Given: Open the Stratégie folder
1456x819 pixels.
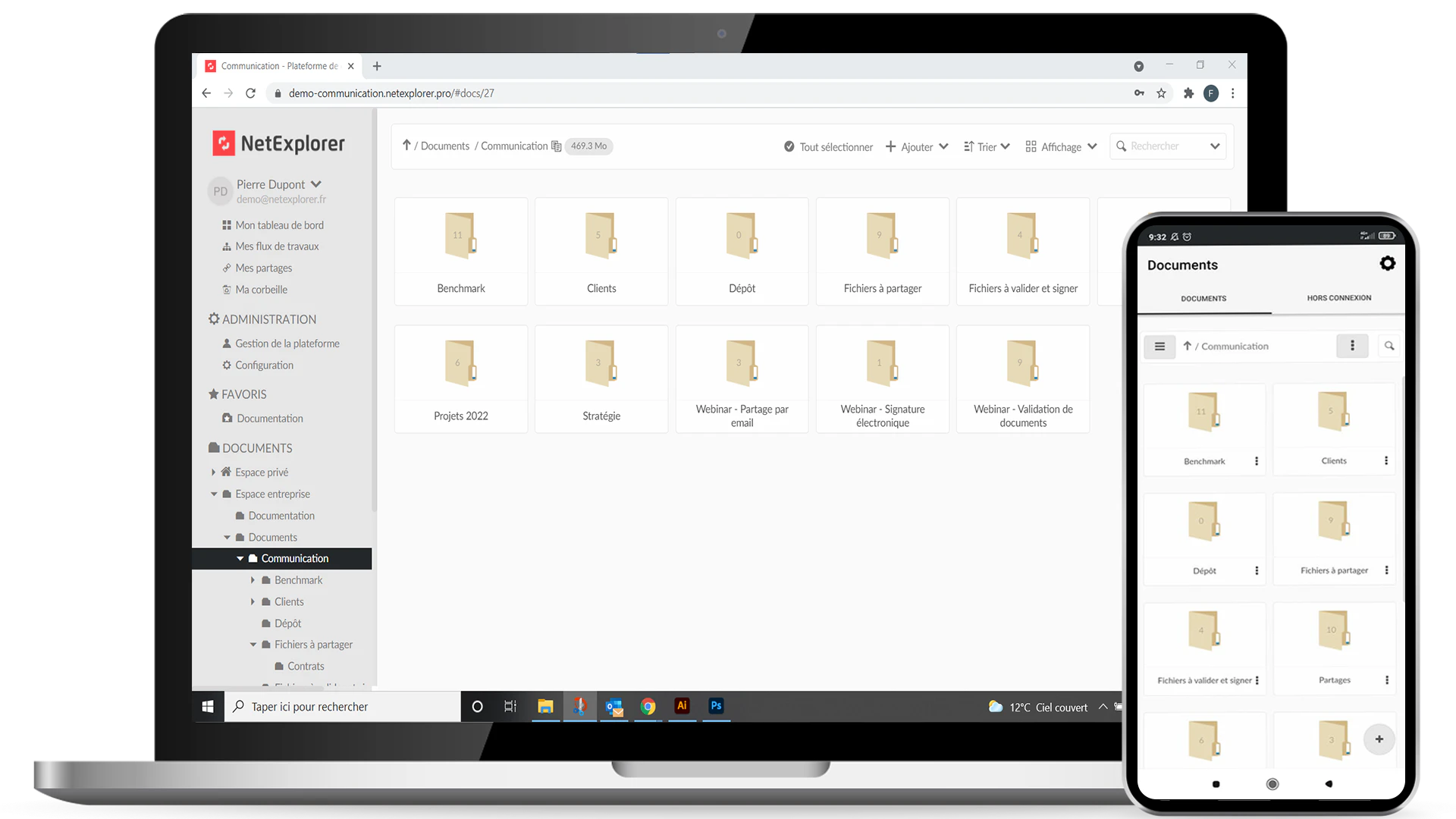Looking at the screenshot, I should click(x=601, y=378).
